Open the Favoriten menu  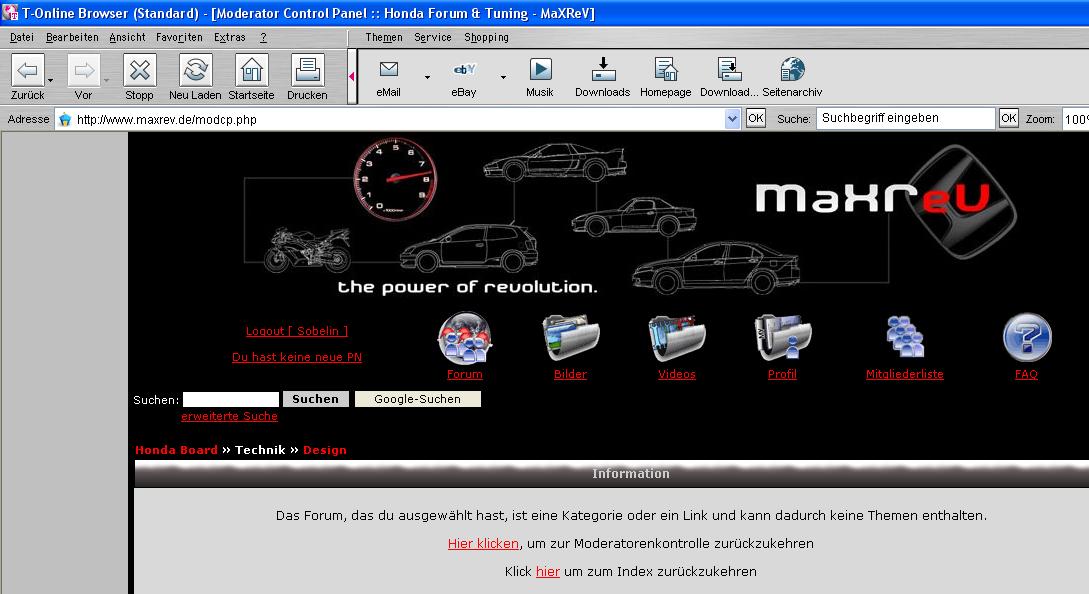179,37
